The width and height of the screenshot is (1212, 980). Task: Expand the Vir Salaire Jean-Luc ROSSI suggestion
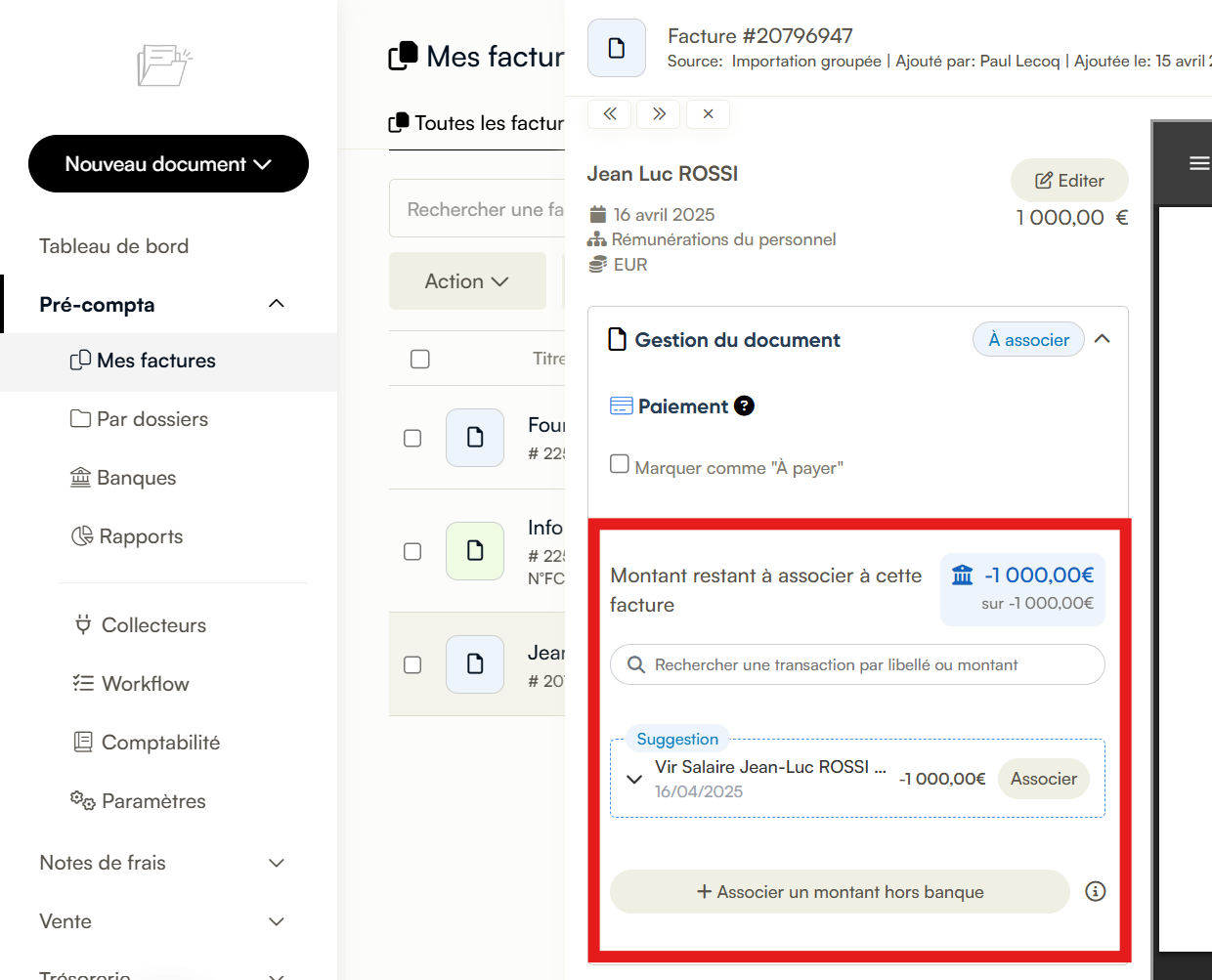point(634,779)
